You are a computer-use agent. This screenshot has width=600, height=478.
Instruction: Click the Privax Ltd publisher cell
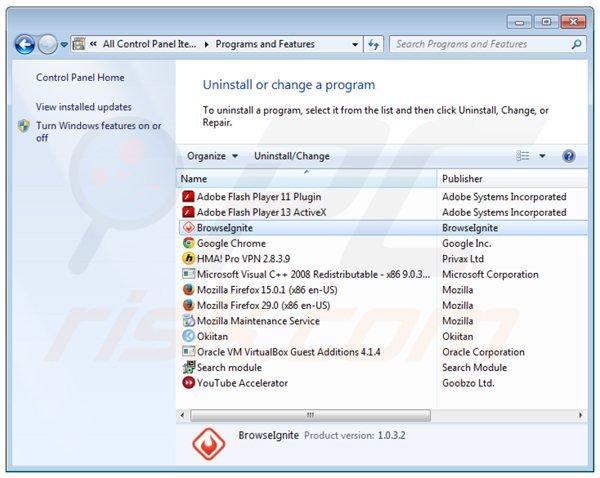point(463,259)
